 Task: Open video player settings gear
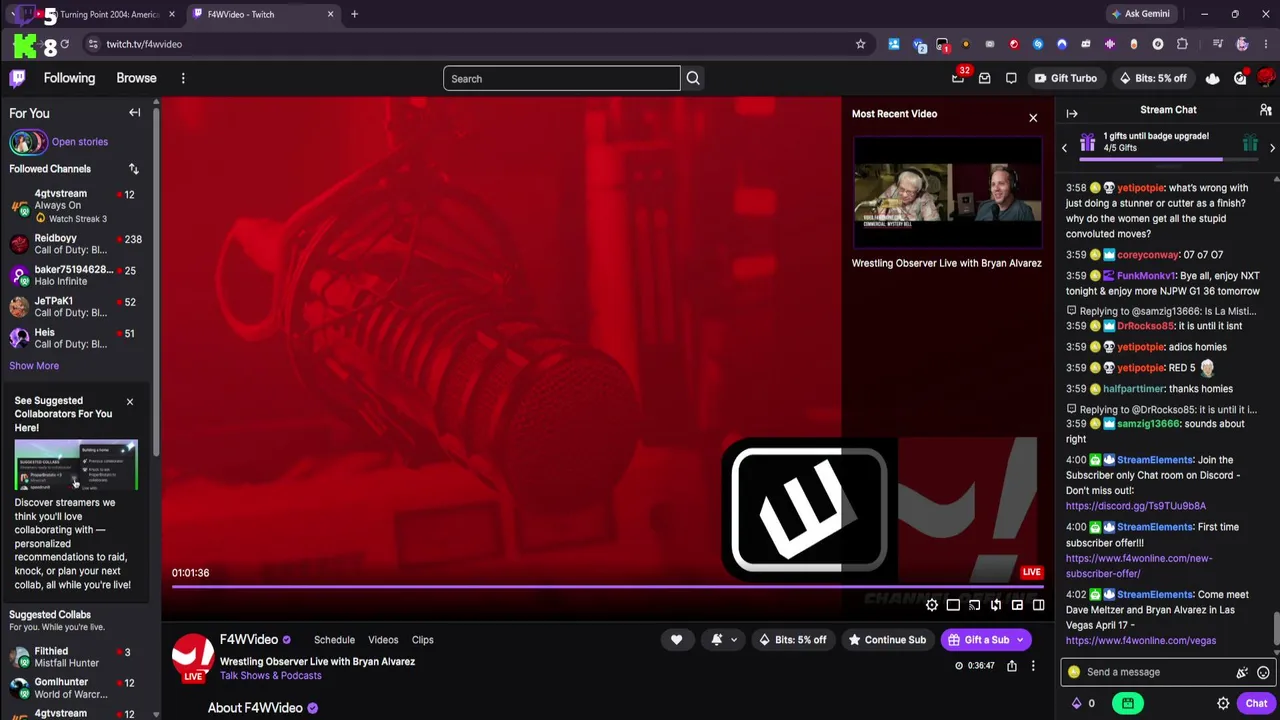pos(932,605)
